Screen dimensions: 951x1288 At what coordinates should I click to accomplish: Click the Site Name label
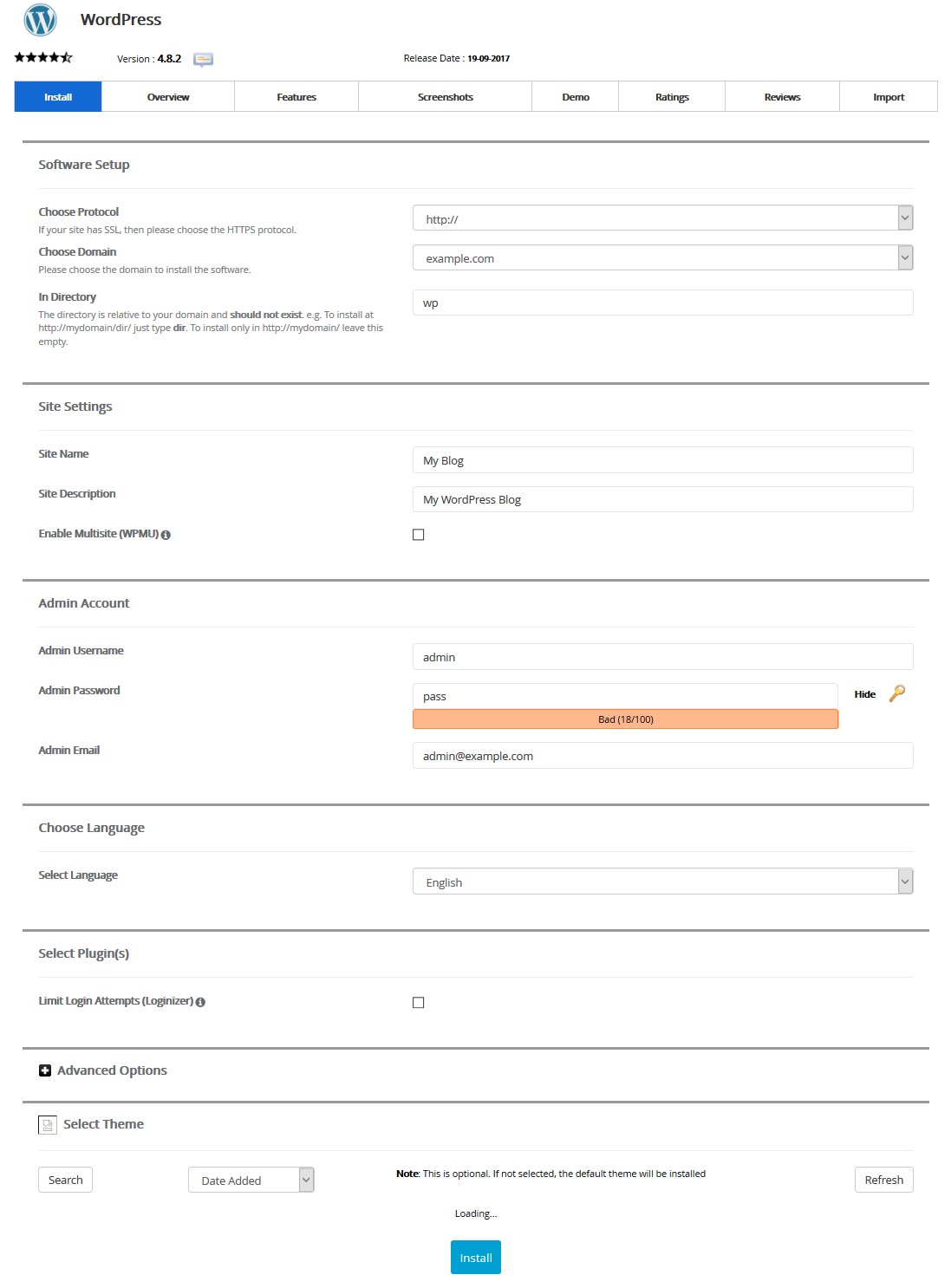(63, 453)
